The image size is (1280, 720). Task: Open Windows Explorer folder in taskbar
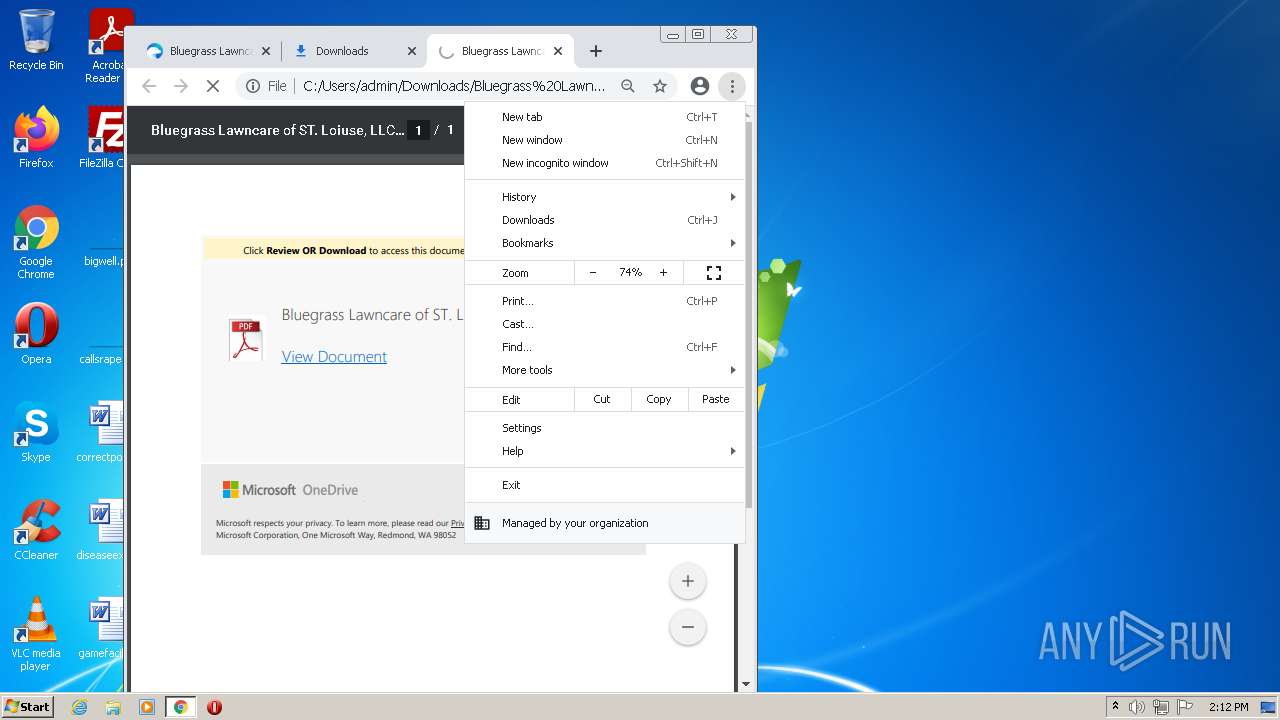113,707
